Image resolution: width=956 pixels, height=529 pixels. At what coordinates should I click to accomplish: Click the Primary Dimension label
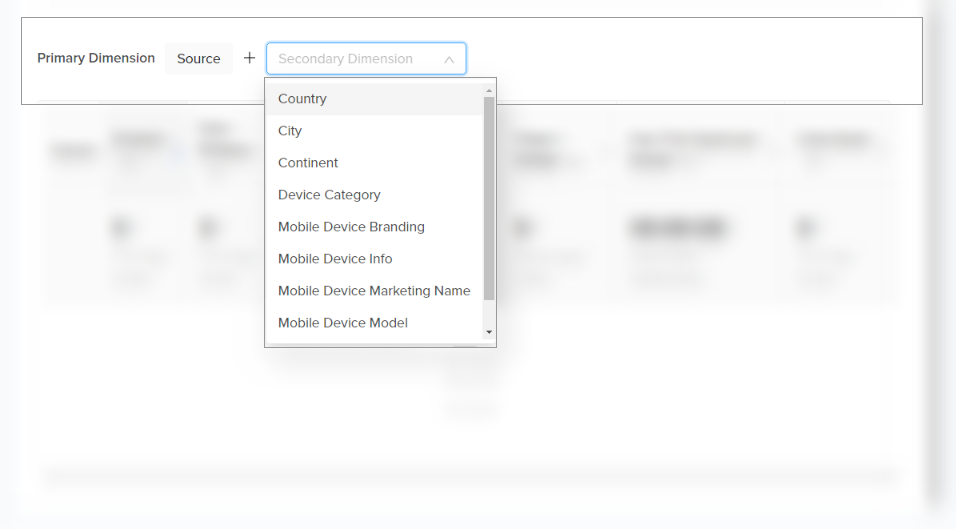(x=96, y=58)
